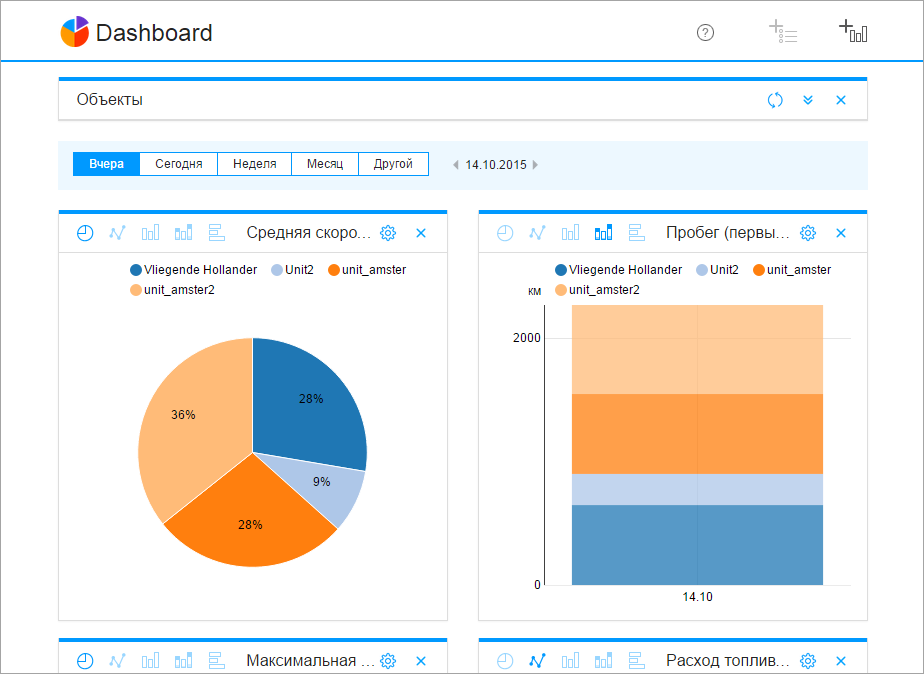Click the light orange top segment of stacked bar
The width and height of the screenshot is (924, 674).
[x=697, y=349]
